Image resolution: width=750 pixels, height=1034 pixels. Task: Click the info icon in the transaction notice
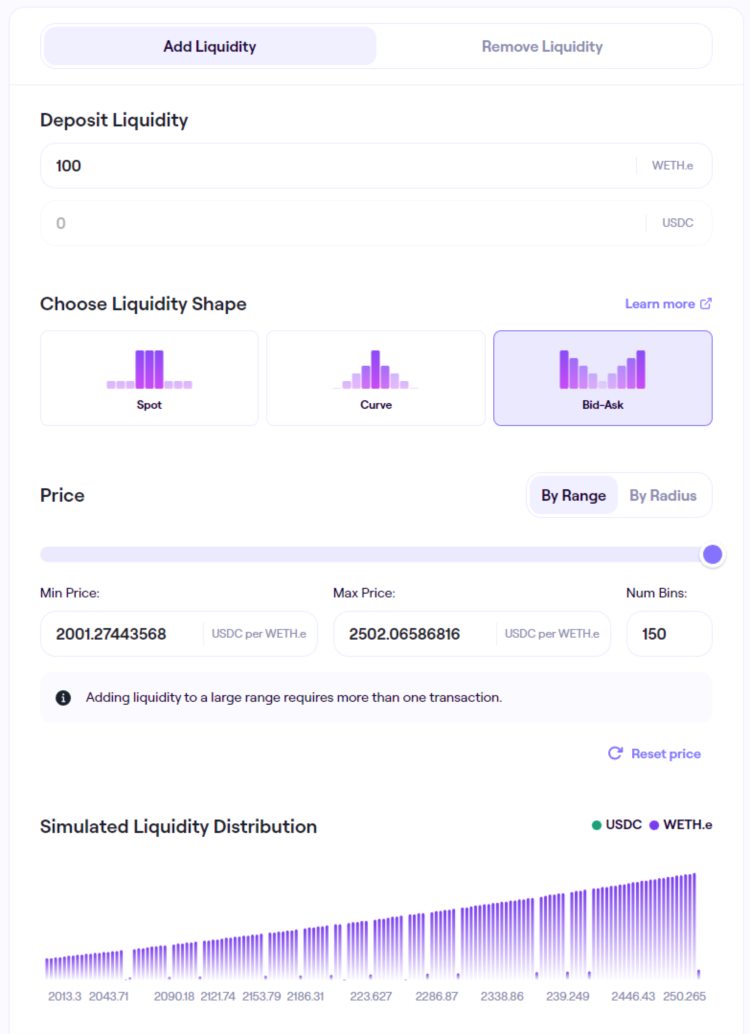[x=64, y=695]
